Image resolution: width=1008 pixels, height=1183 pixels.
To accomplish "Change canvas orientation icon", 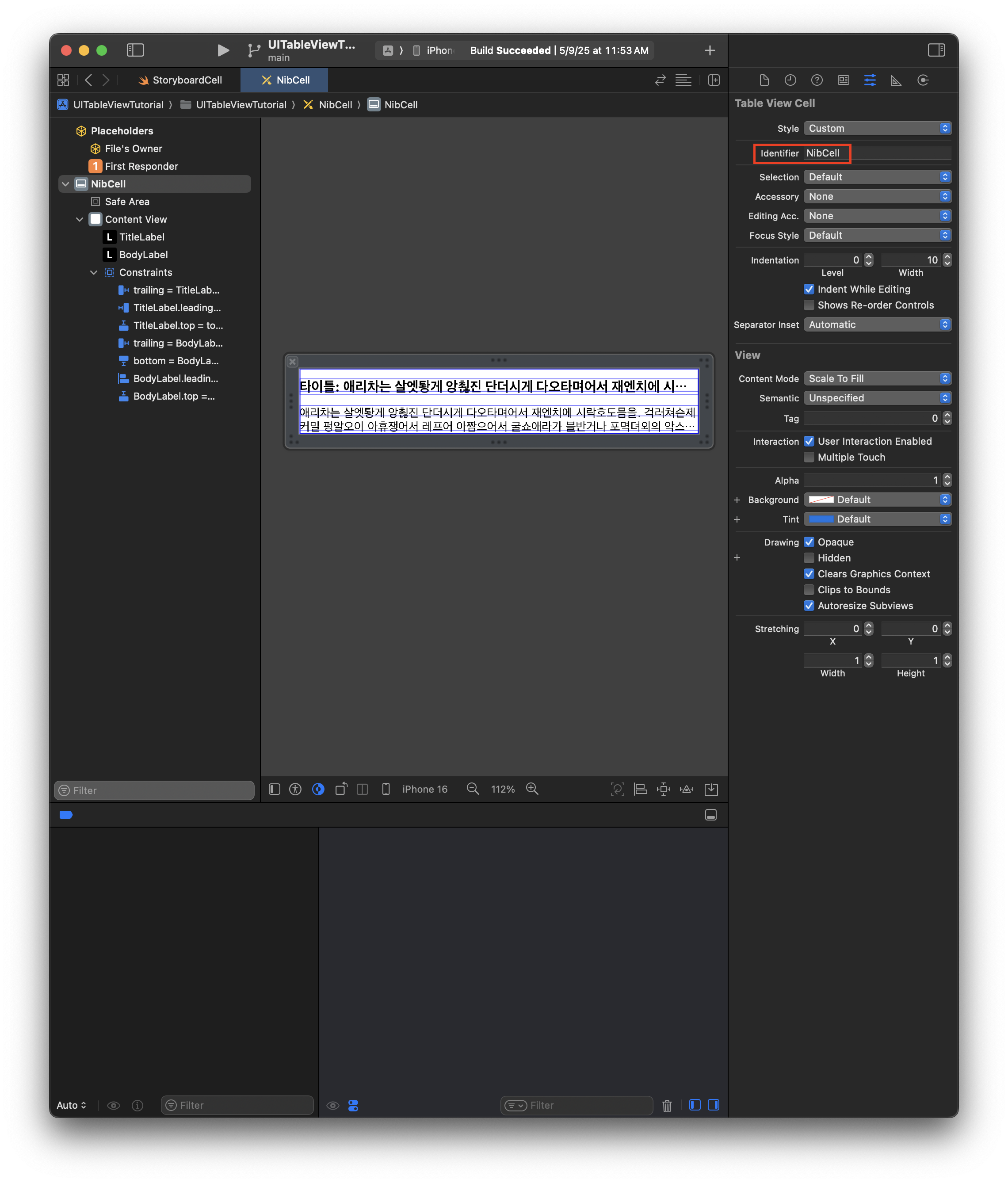I will coord(341,789).
